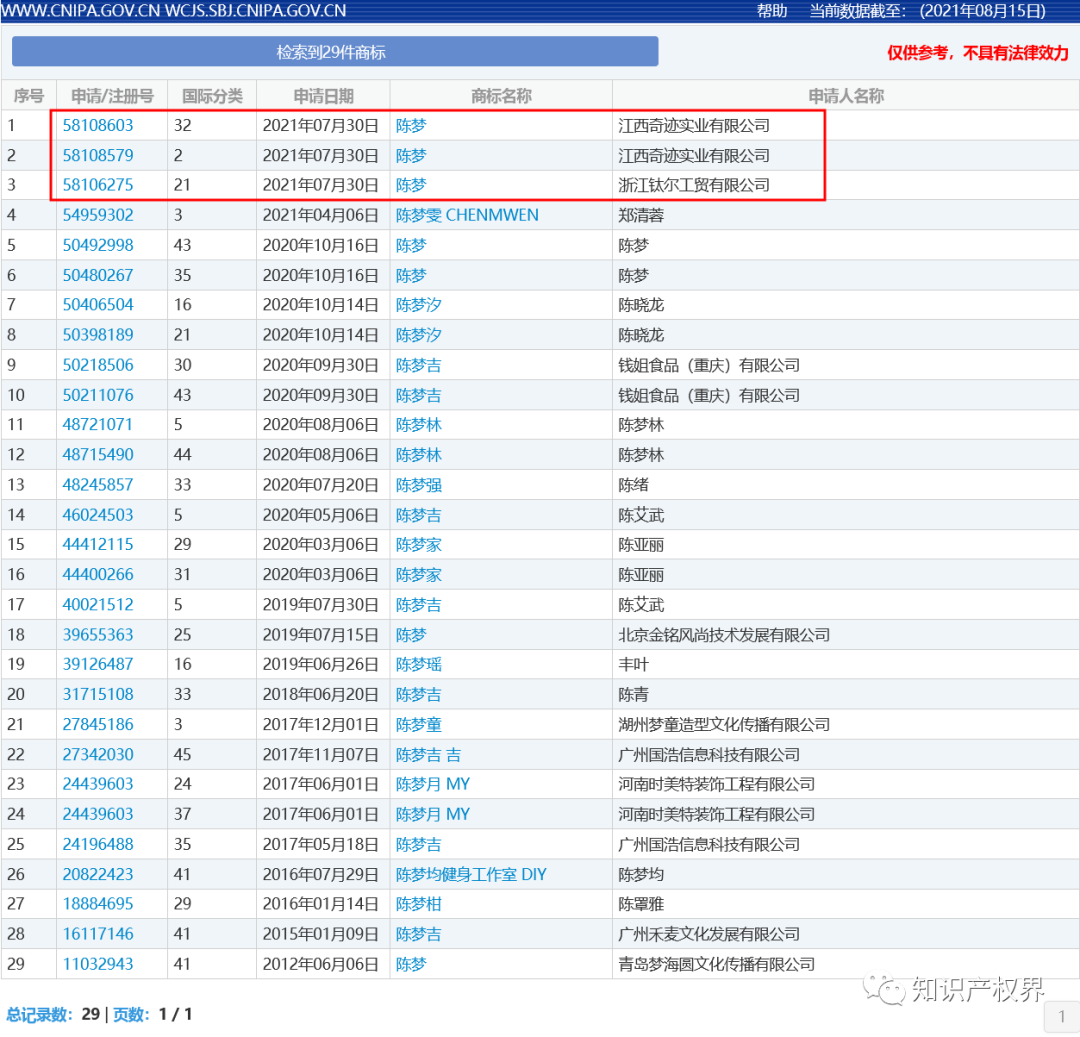Open registration number 58106275
This screenshot has width=1080, height=1037.
(x=98, y=185)
